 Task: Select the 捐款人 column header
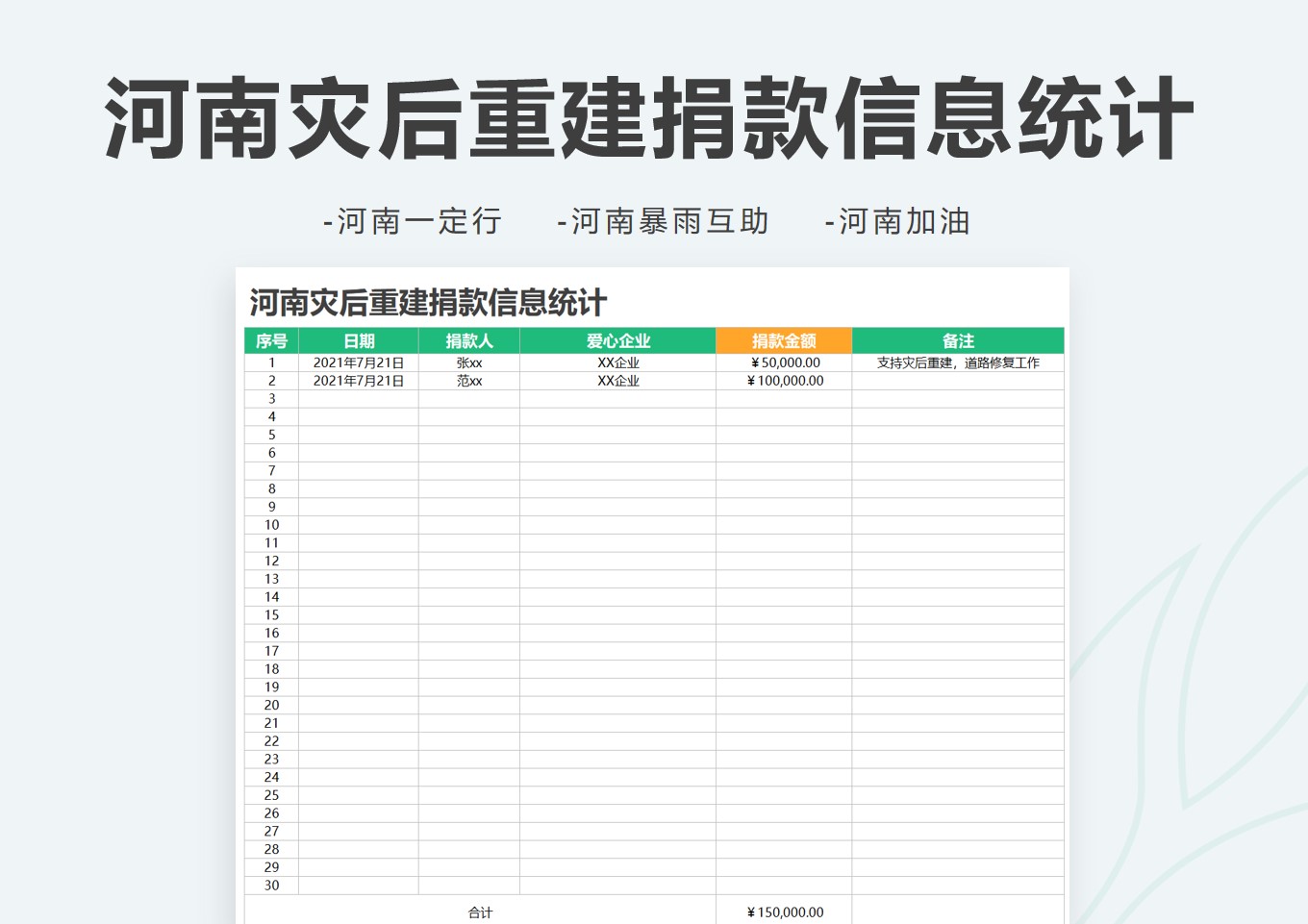pos(469,340)
